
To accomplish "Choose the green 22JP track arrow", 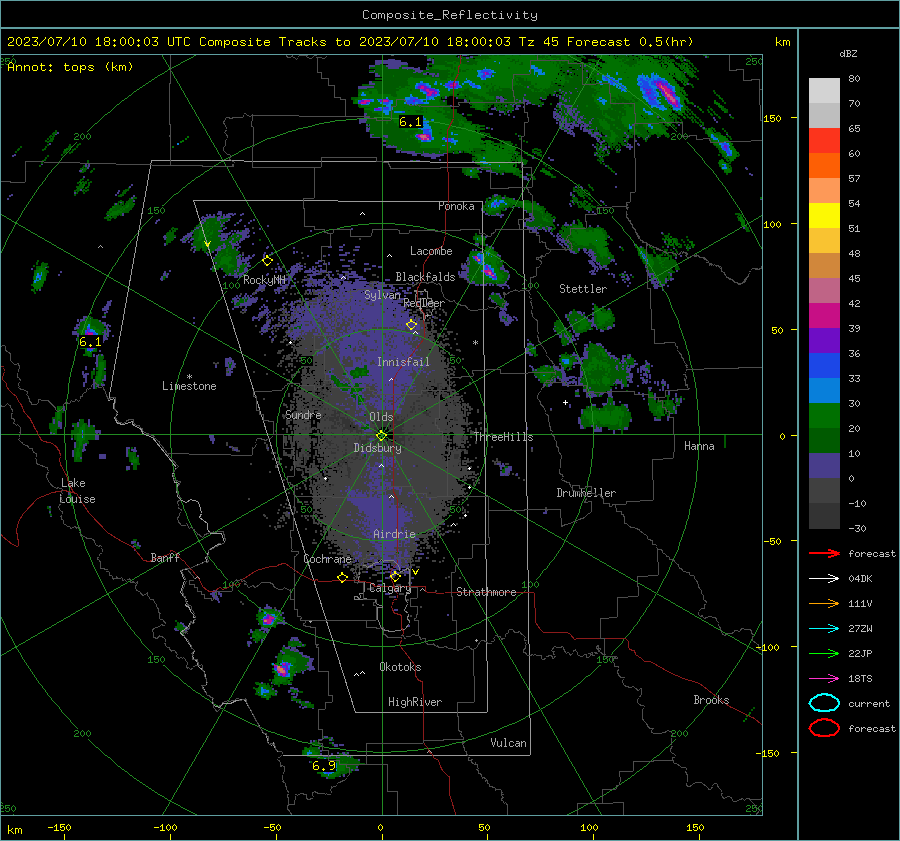I will [x=824, y=653].
